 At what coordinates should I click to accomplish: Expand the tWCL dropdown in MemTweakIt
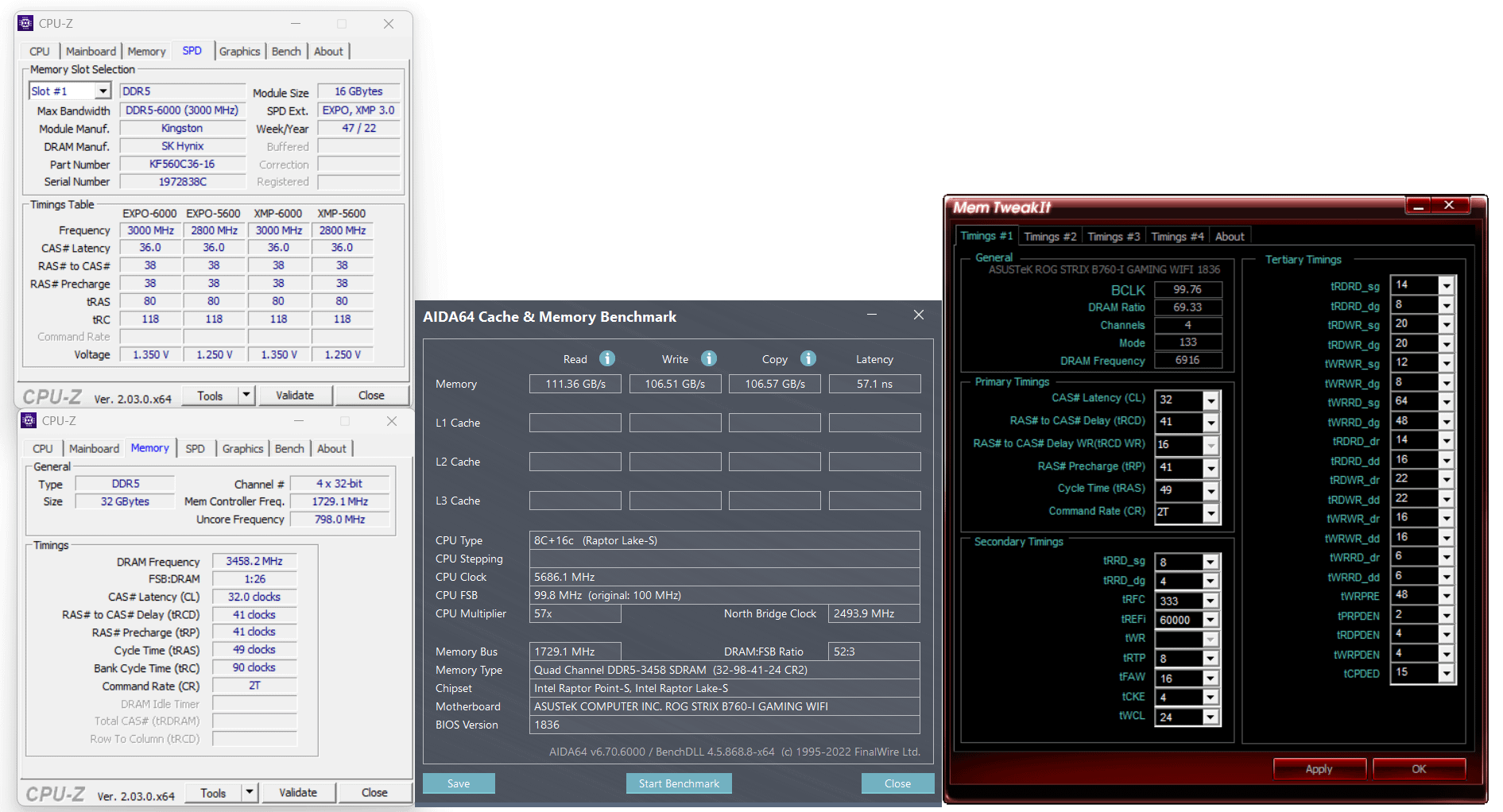1211,717
